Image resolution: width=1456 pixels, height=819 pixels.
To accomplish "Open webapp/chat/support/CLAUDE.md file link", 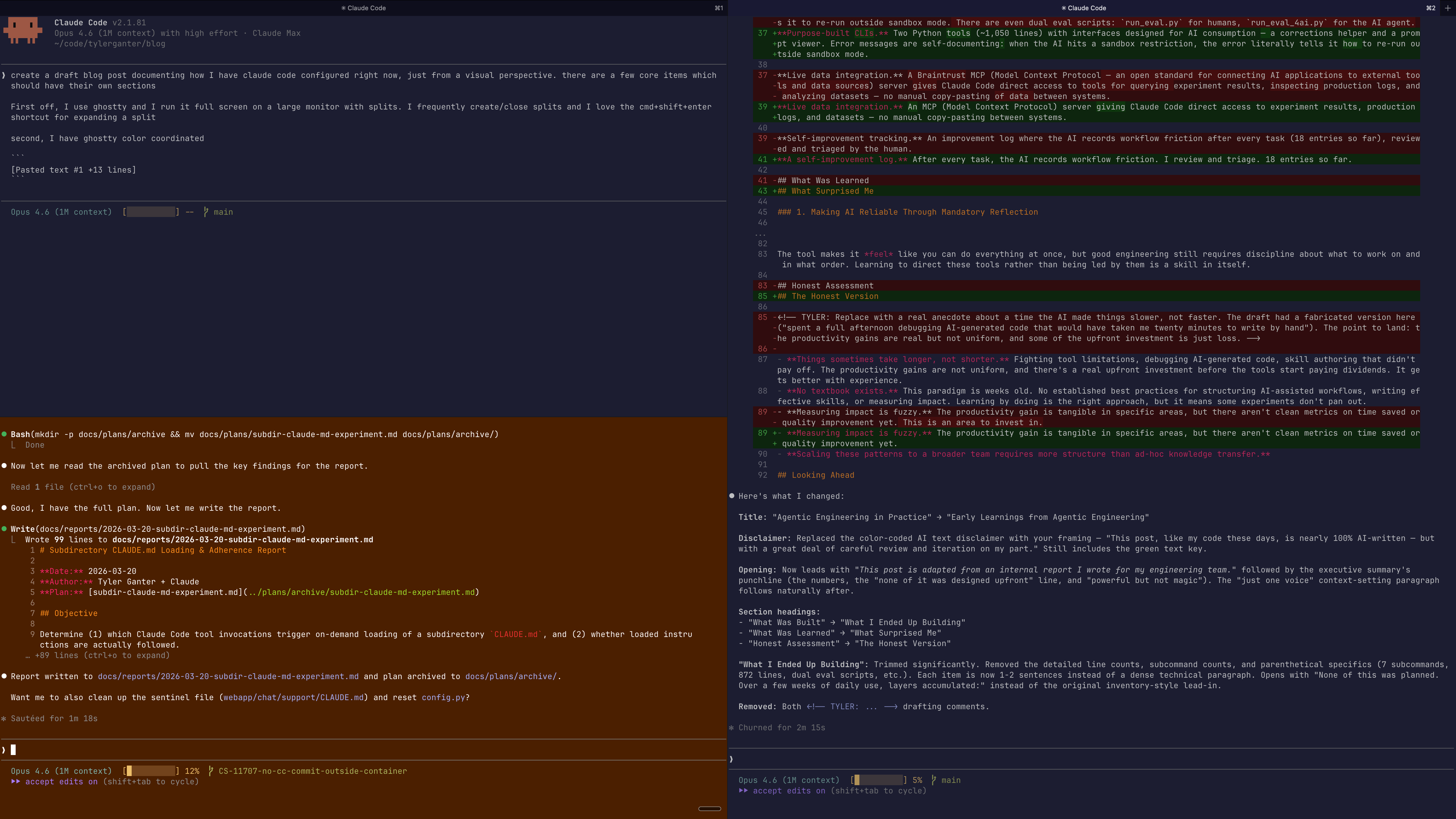I will click(x=293, y=698).
